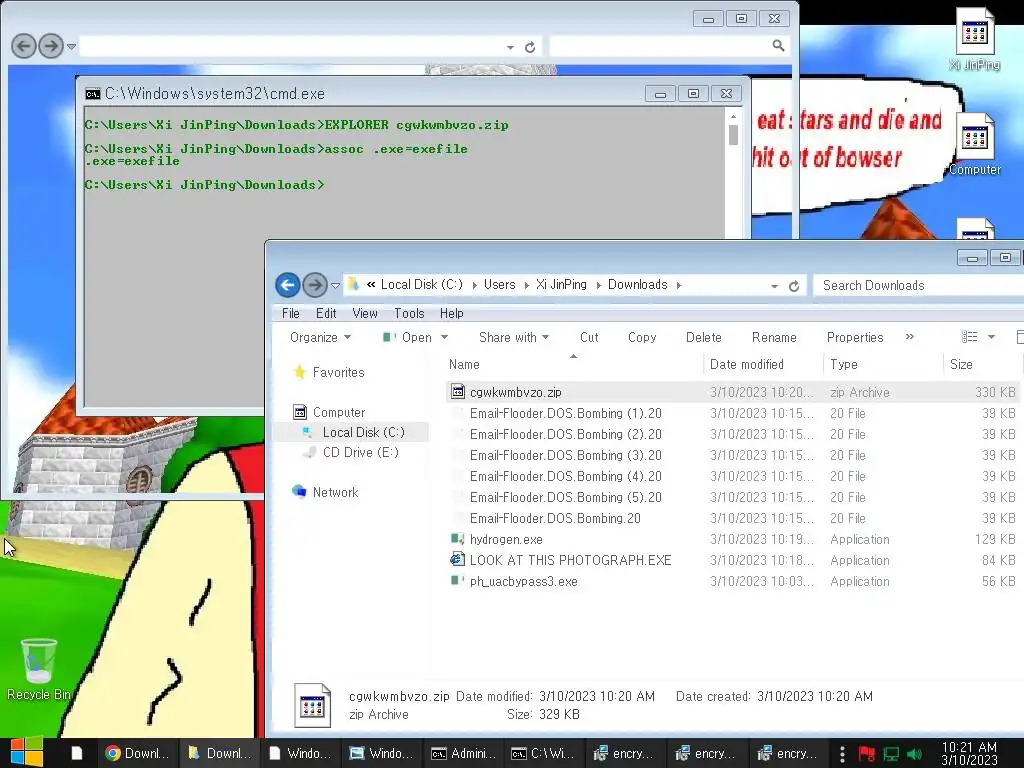Click the Back arrow in Downloads explorer

point(287,285)
